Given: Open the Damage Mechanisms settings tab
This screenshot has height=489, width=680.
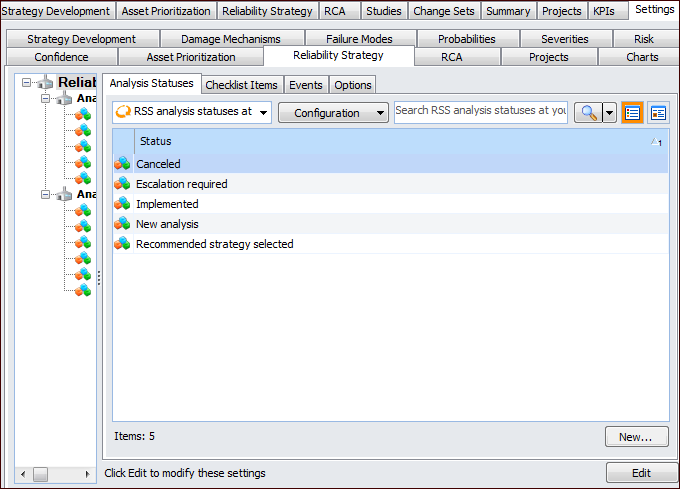Looking at the screenshot, I should (231, 39).
